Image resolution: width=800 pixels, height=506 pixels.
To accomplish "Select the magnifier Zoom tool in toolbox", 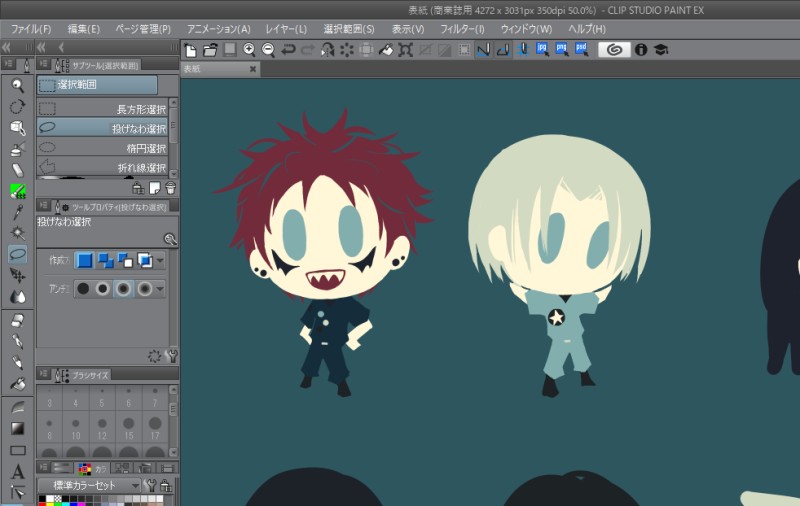I will point(17,85).
